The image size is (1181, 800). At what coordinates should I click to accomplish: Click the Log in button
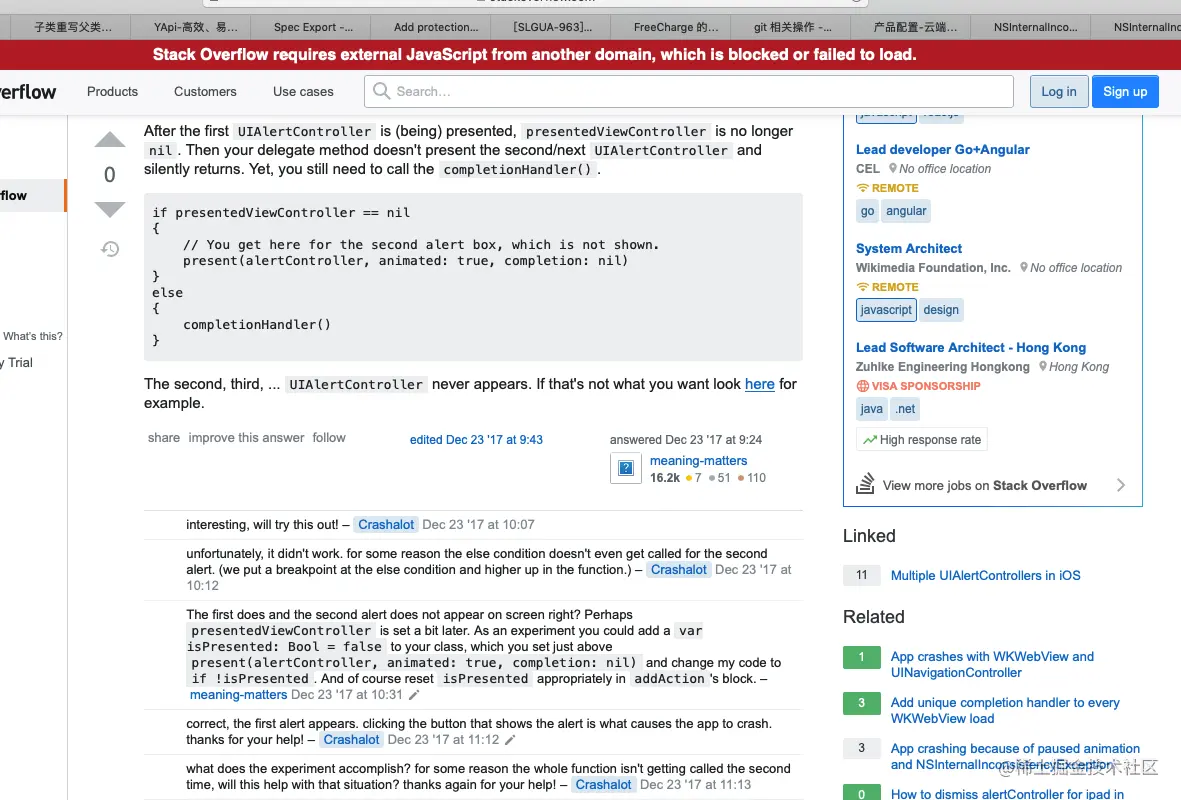[x=1058, y=91]
